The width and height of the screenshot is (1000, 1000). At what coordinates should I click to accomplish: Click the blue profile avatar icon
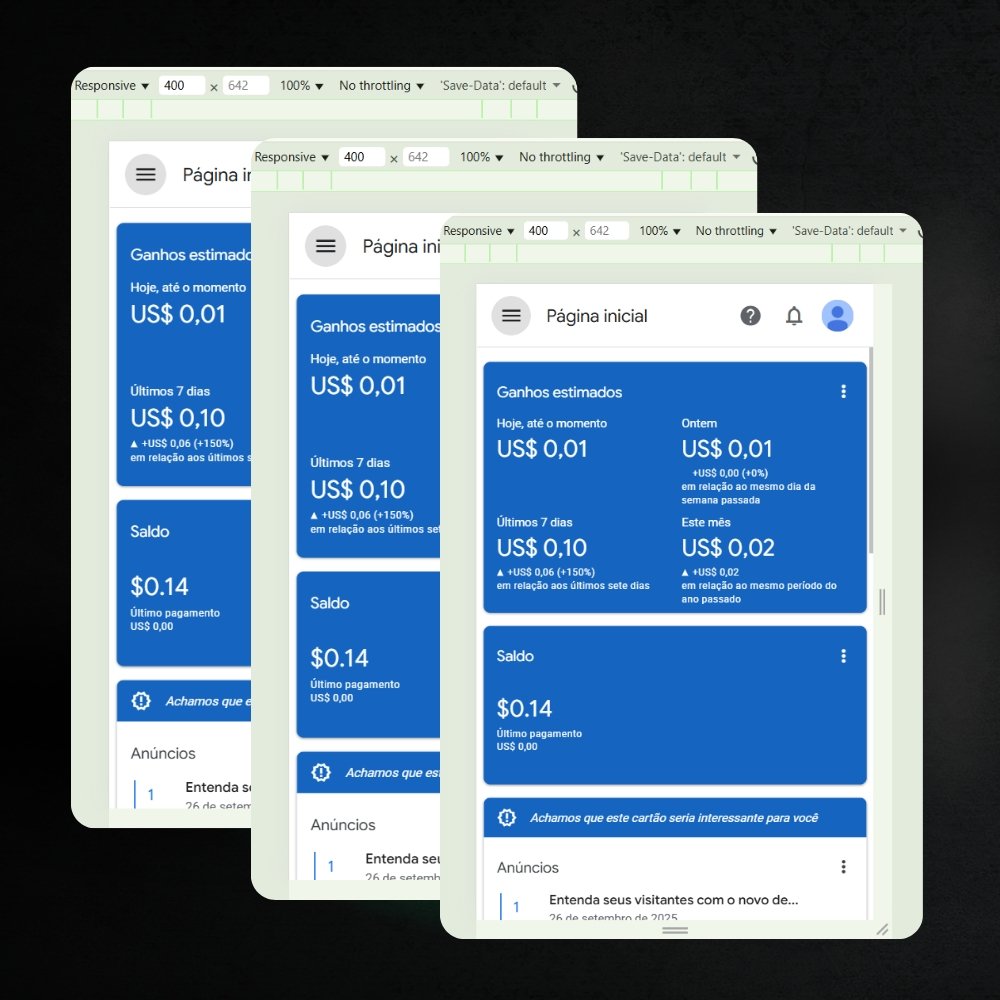click(x=837, y=316)
